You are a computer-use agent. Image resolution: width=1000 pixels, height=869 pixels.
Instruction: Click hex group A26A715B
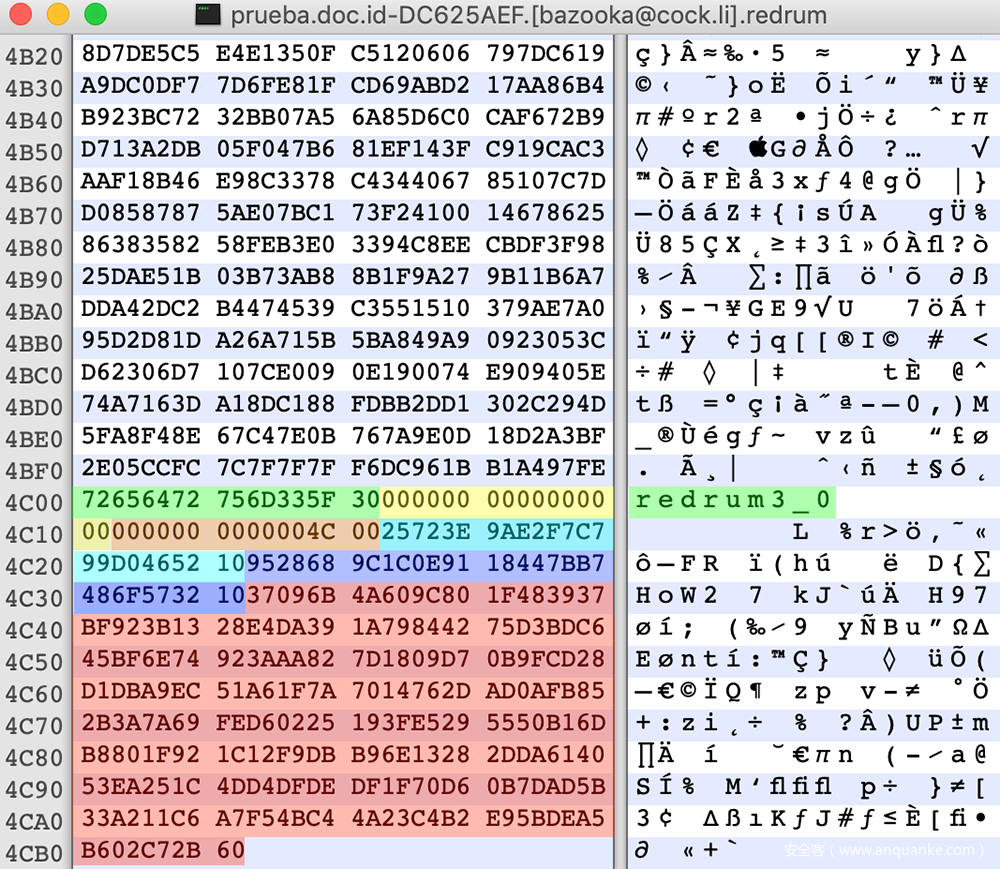pyautogui.click(x=276, y=340)
